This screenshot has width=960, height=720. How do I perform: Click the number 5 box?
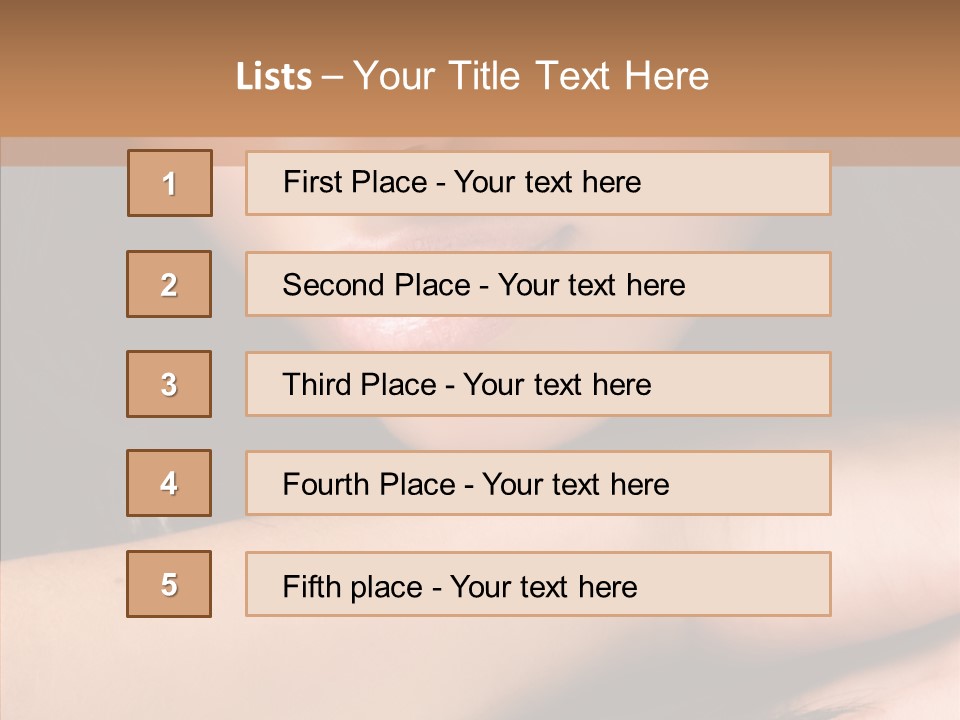[169, 584]
